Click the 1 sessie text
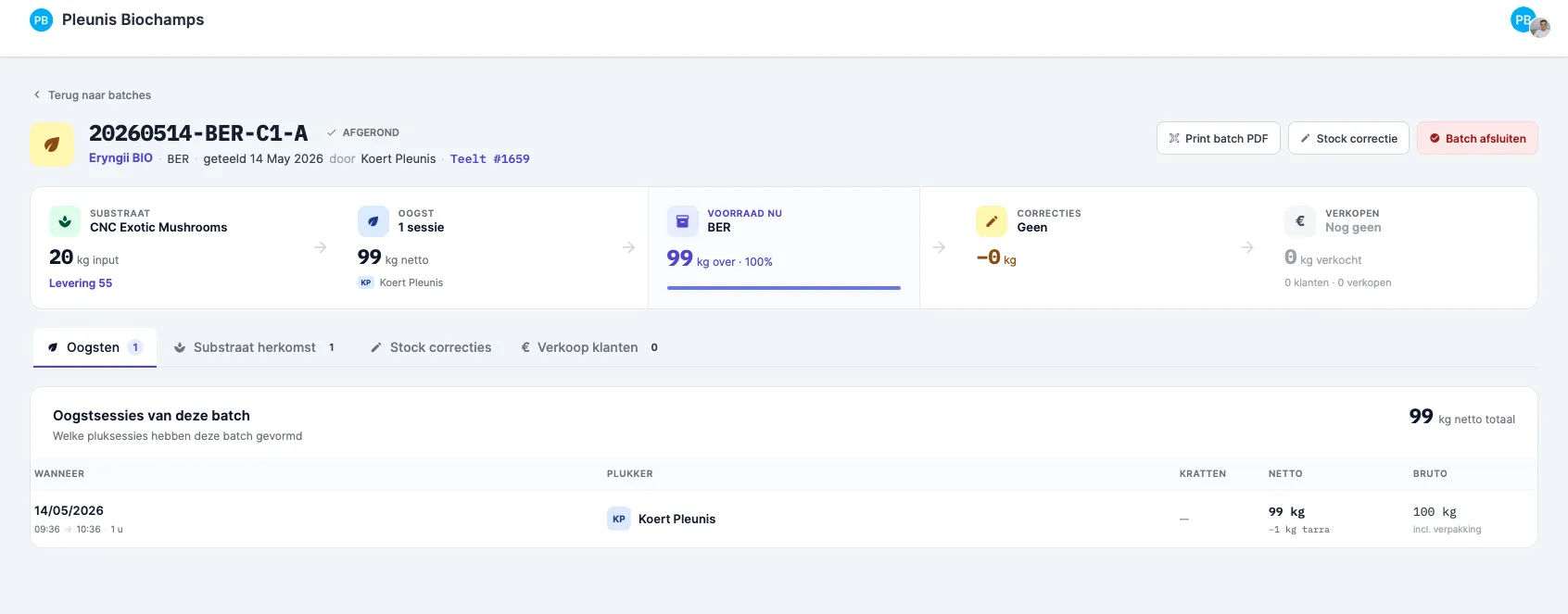The width and height of the screenshot is (1568, 614). (x=421, y=227)
